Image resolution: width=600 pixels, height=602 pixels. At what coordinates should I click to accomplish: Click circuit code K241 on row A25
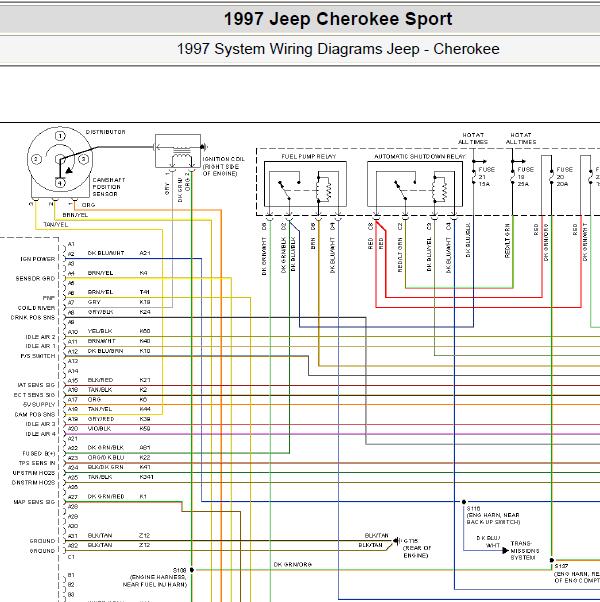pyautogui.click(x=147, y=477)
